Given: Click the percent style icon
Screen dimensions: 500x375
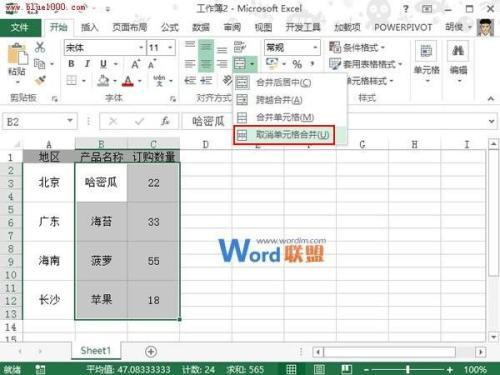Looking at the screenshot, I should [297, 64].
